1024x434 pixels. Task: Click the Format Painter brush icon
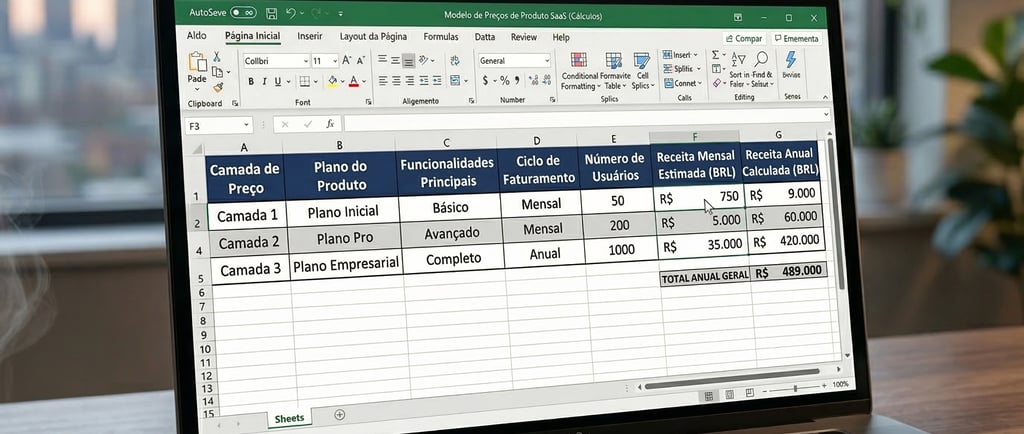click(218, 87)
